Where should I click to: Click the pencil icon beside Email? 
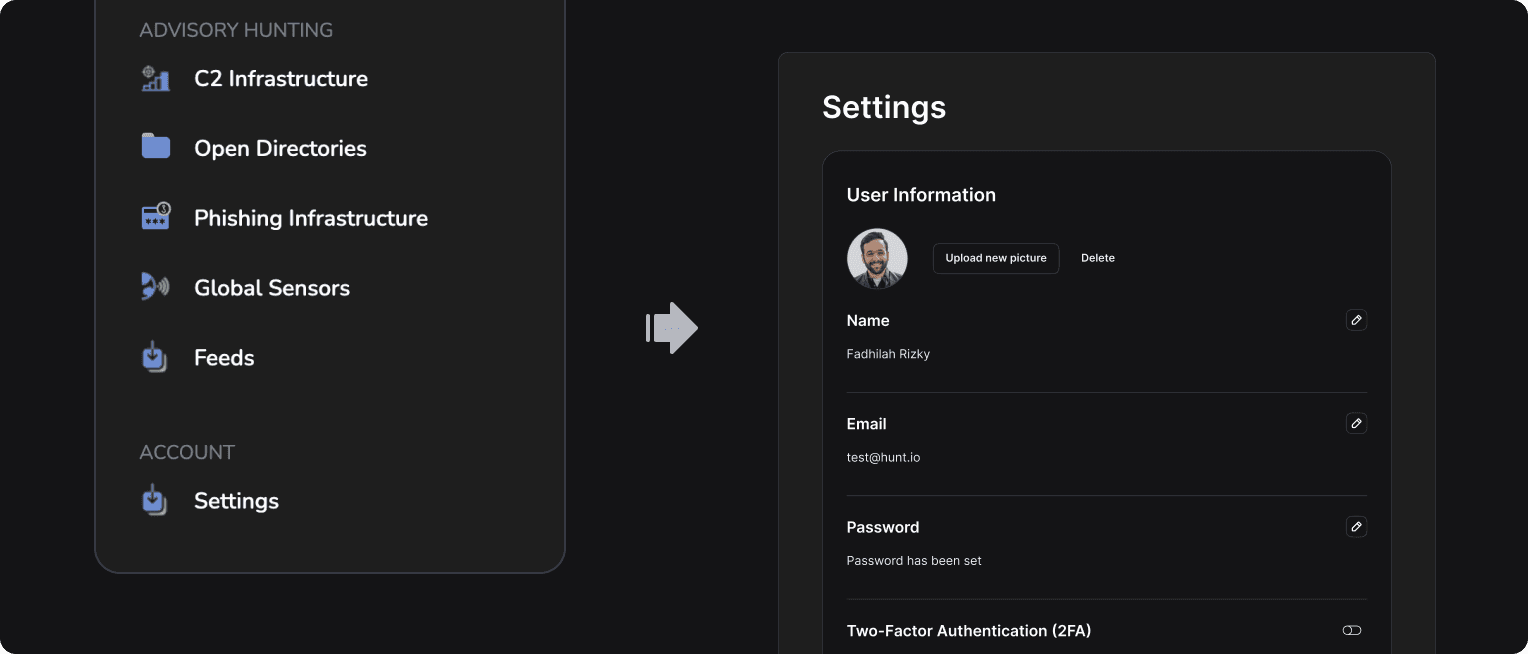1356,423
